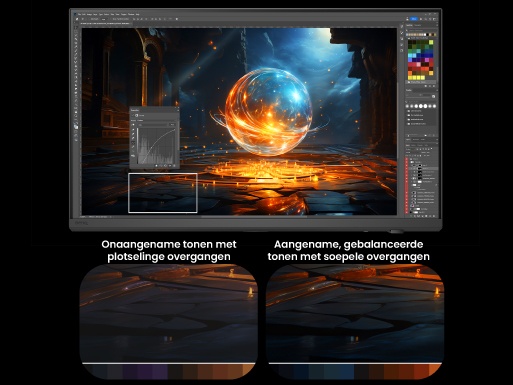
Task: Click the delete swatch trash icon
Action: [434, 86]
